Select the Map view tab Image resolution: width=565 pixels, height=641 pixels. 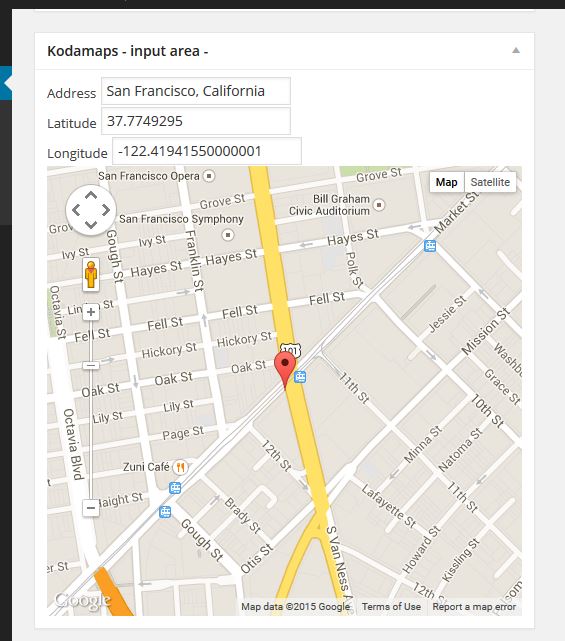tap(446, 182)
